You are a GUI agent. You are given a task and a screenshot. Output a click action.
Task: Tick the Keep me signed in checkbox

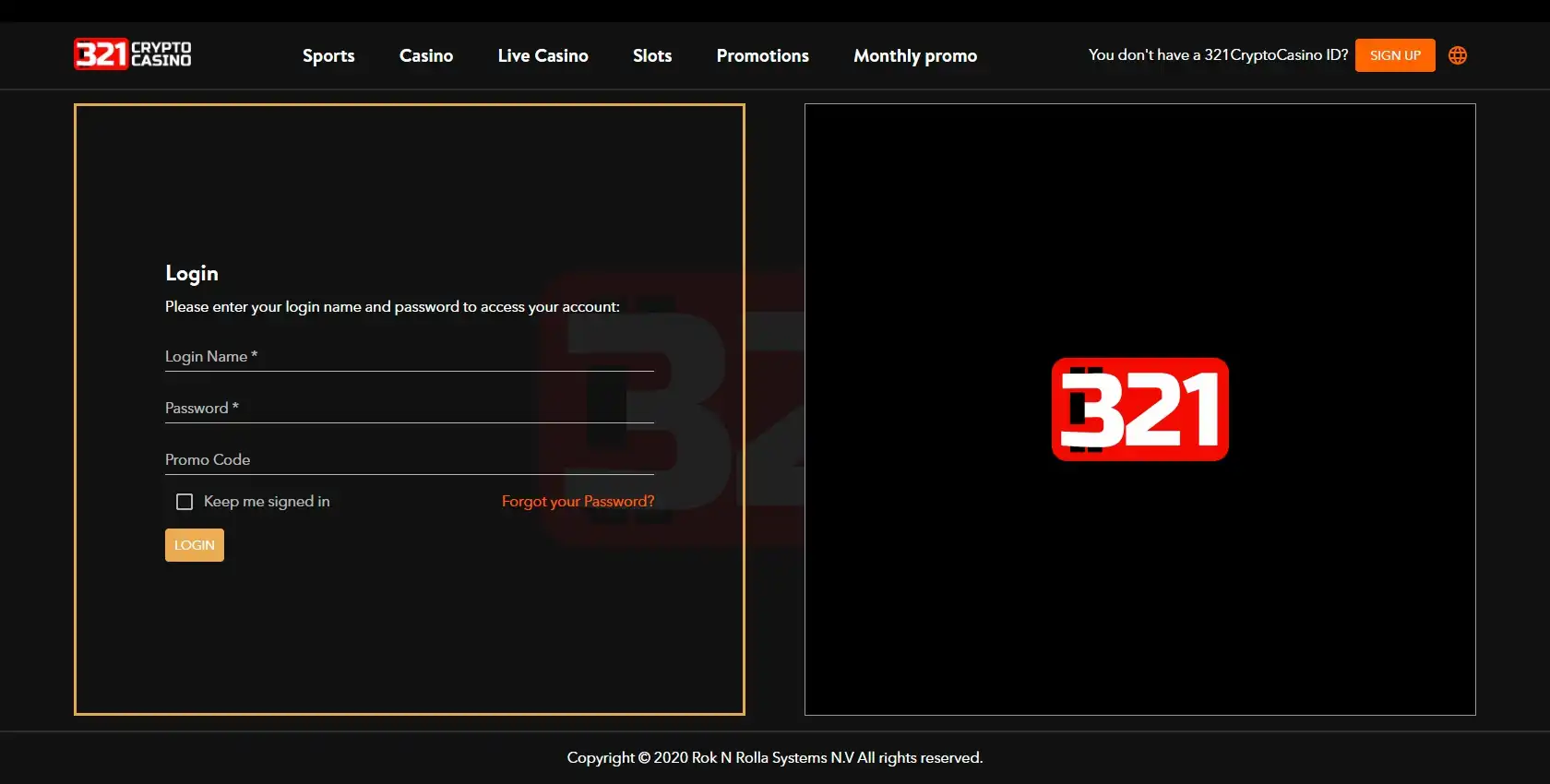click(185, 502)
